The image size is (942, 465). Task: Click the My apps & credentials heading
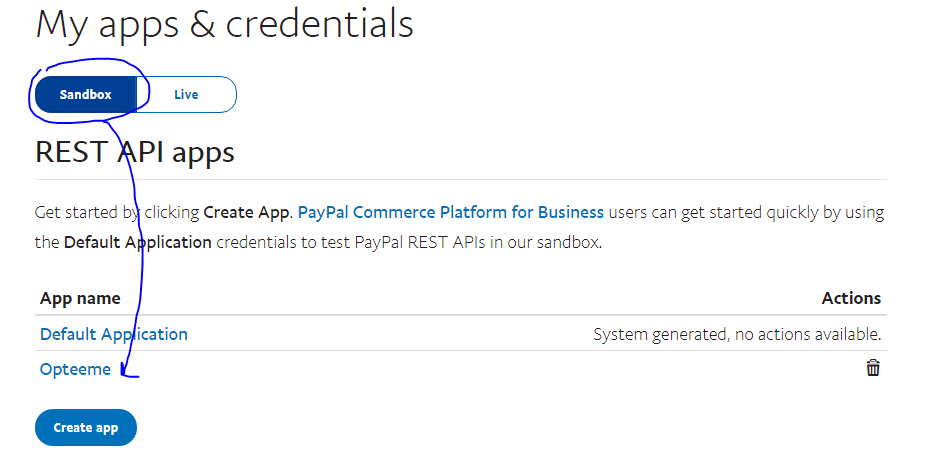click(x=224, y=23)
